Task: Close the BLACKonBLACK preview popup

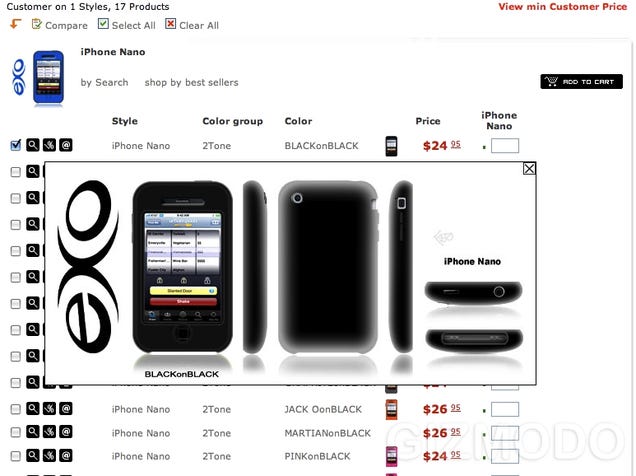Action: coord(529,168)
